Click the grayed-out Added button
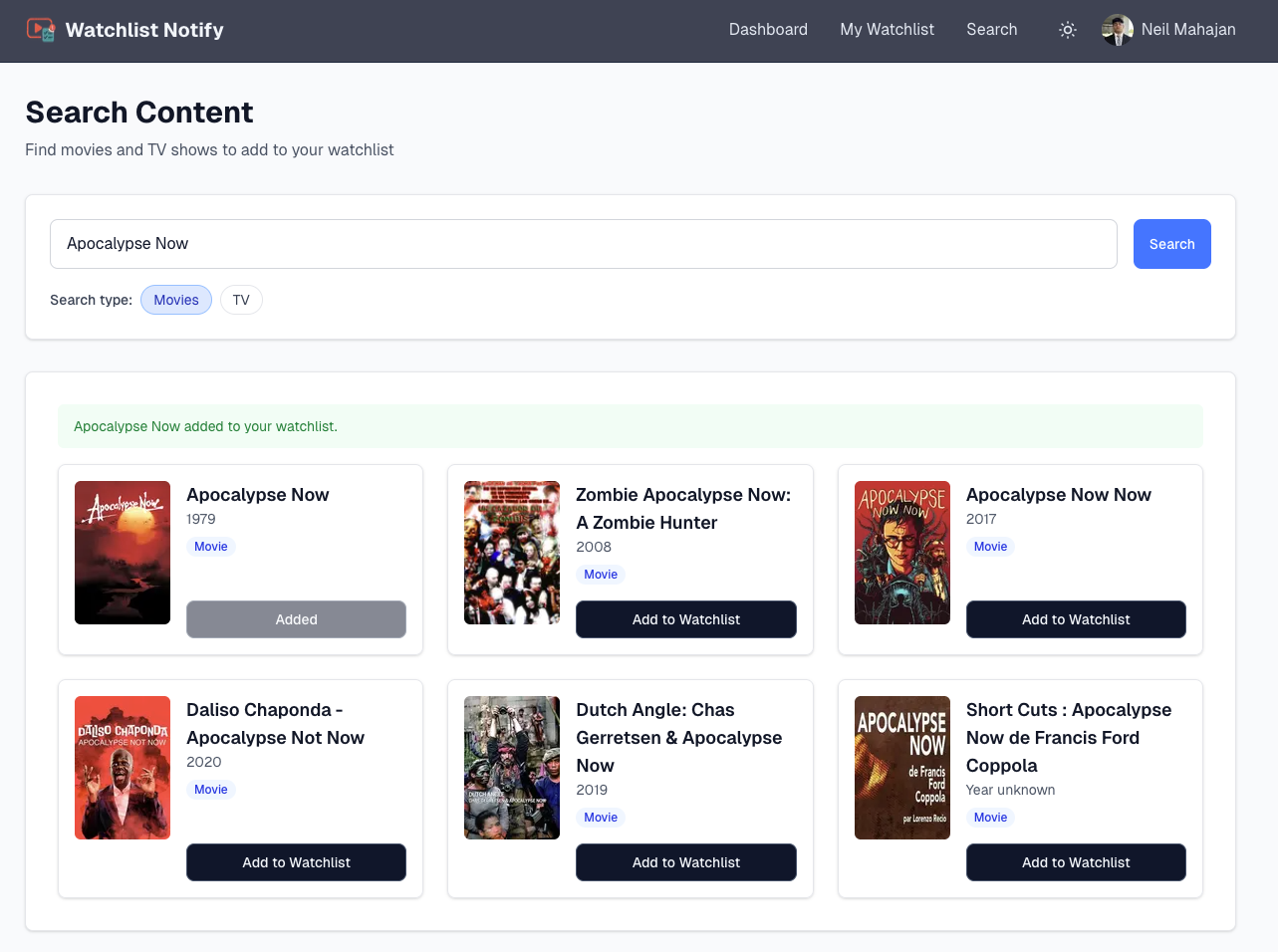This screenshot has height=952, width=1278. [x=296, y=619]
